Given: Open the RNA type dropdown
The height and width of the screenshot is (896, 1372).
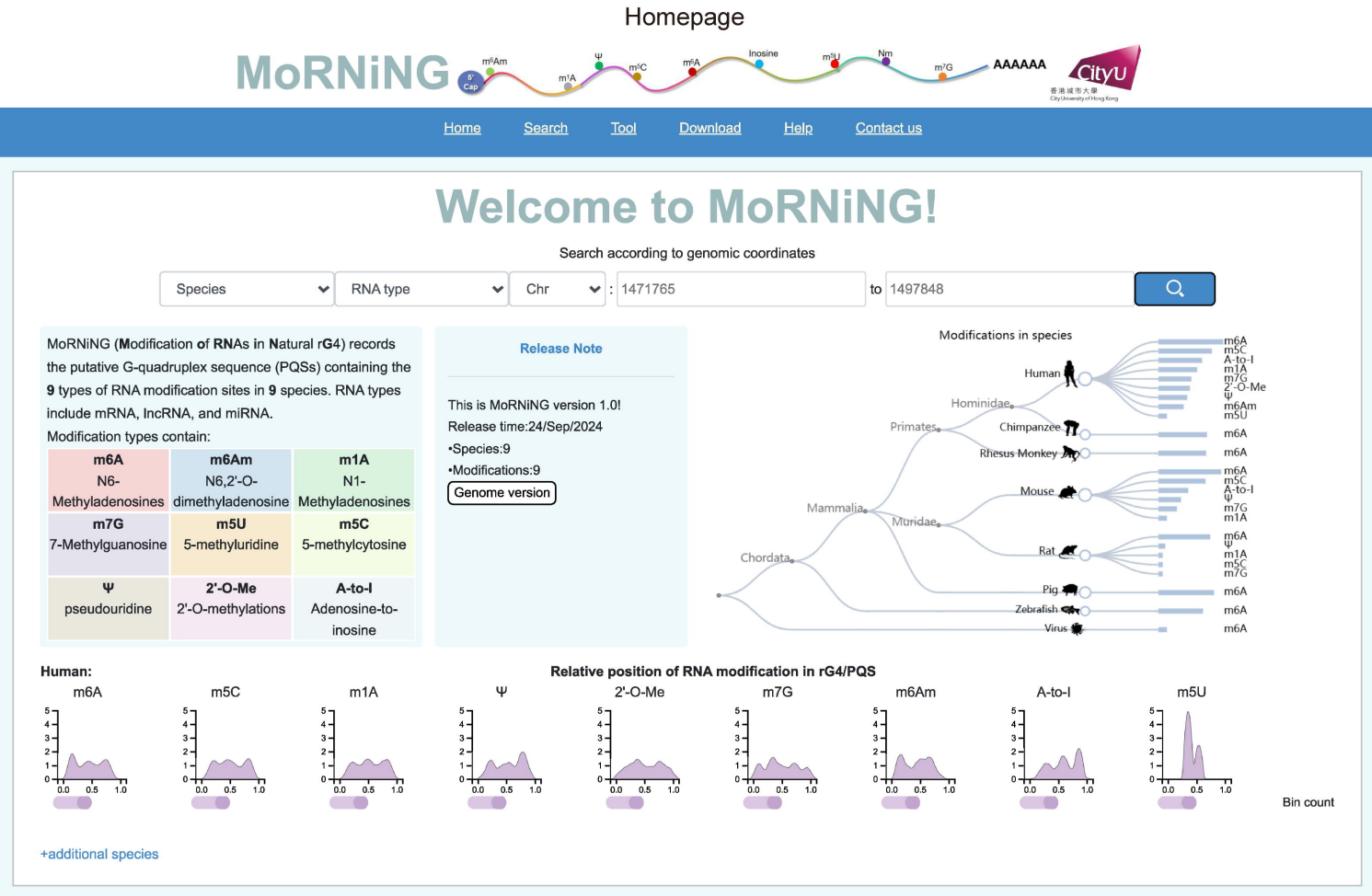Looking at the screenshot, I should click(x=421, y=288).
